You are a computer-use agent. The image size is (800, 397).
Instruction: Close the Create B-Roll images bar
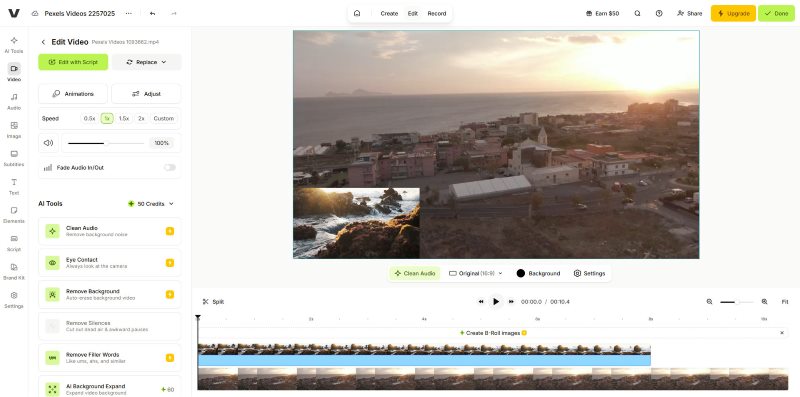(x=782, y=333)
